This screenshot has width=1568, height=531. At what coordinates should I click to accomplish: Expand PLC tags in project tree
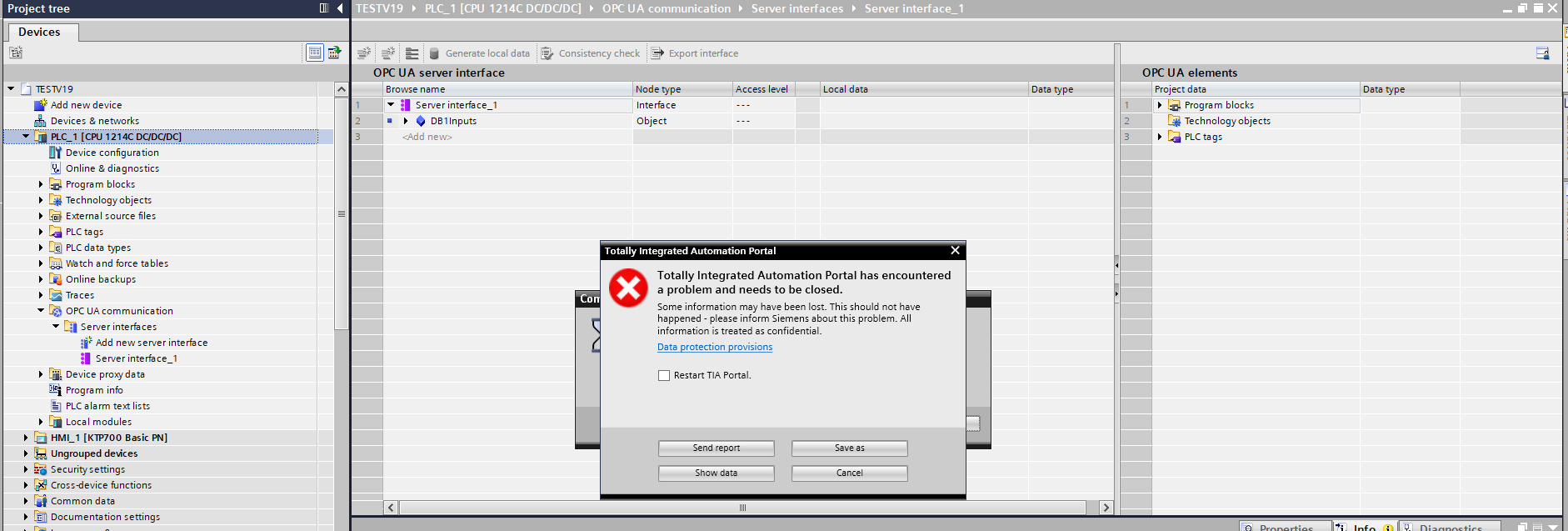click(41, 232)
